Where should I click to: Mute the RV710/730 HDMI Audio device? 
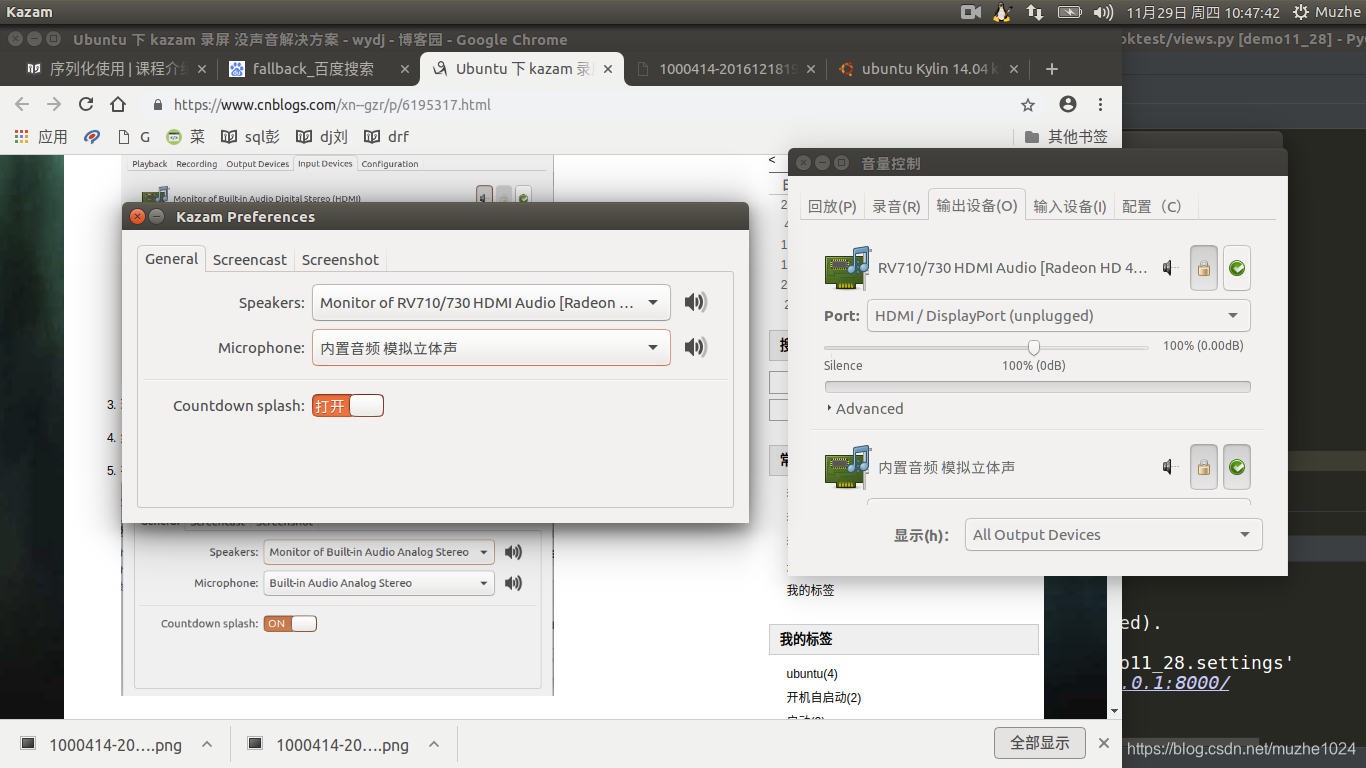(1169, 268)
